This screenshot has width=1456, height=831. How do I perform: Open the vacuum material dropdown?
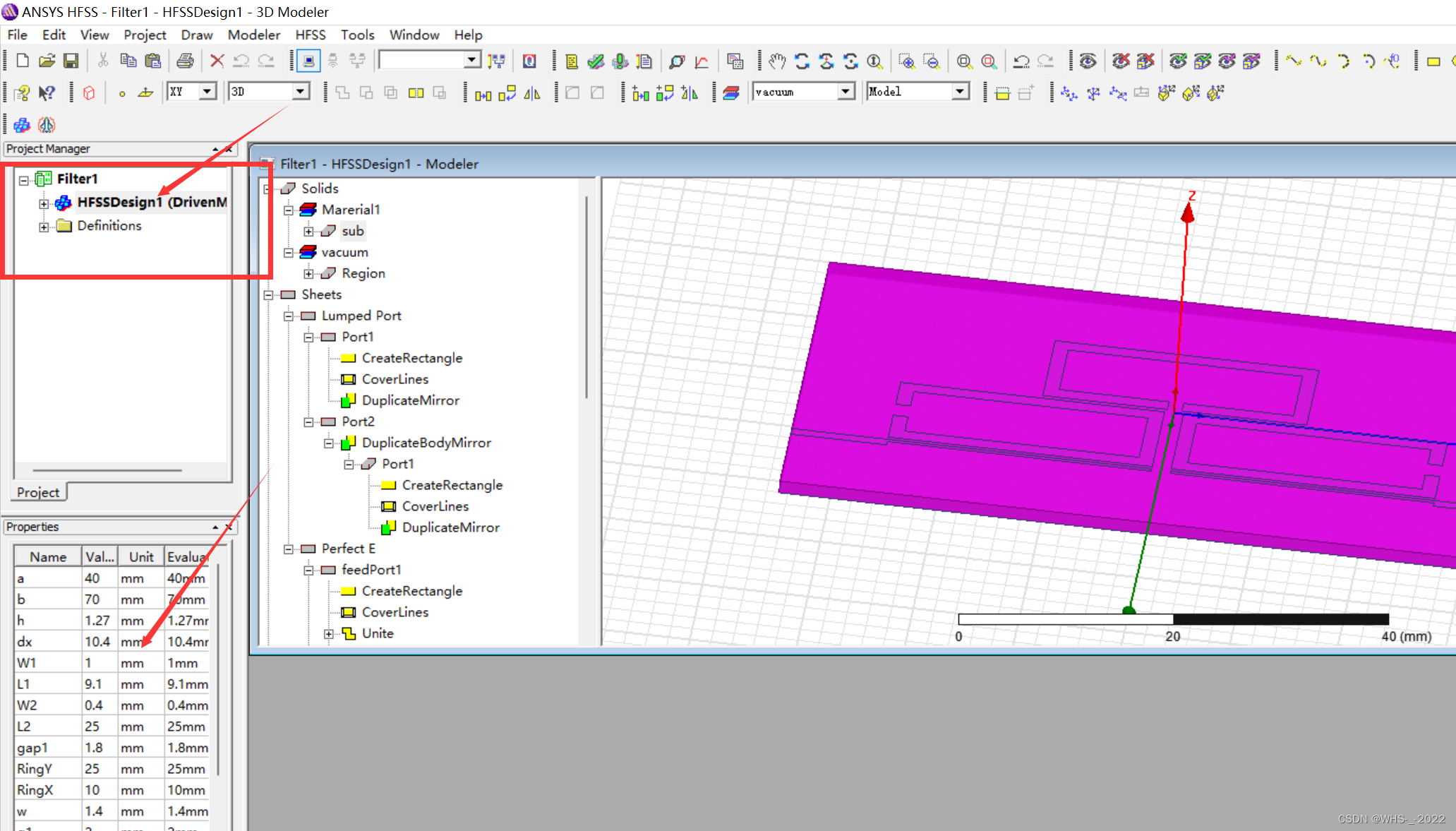pyautogui.click(x=846, y=92)
